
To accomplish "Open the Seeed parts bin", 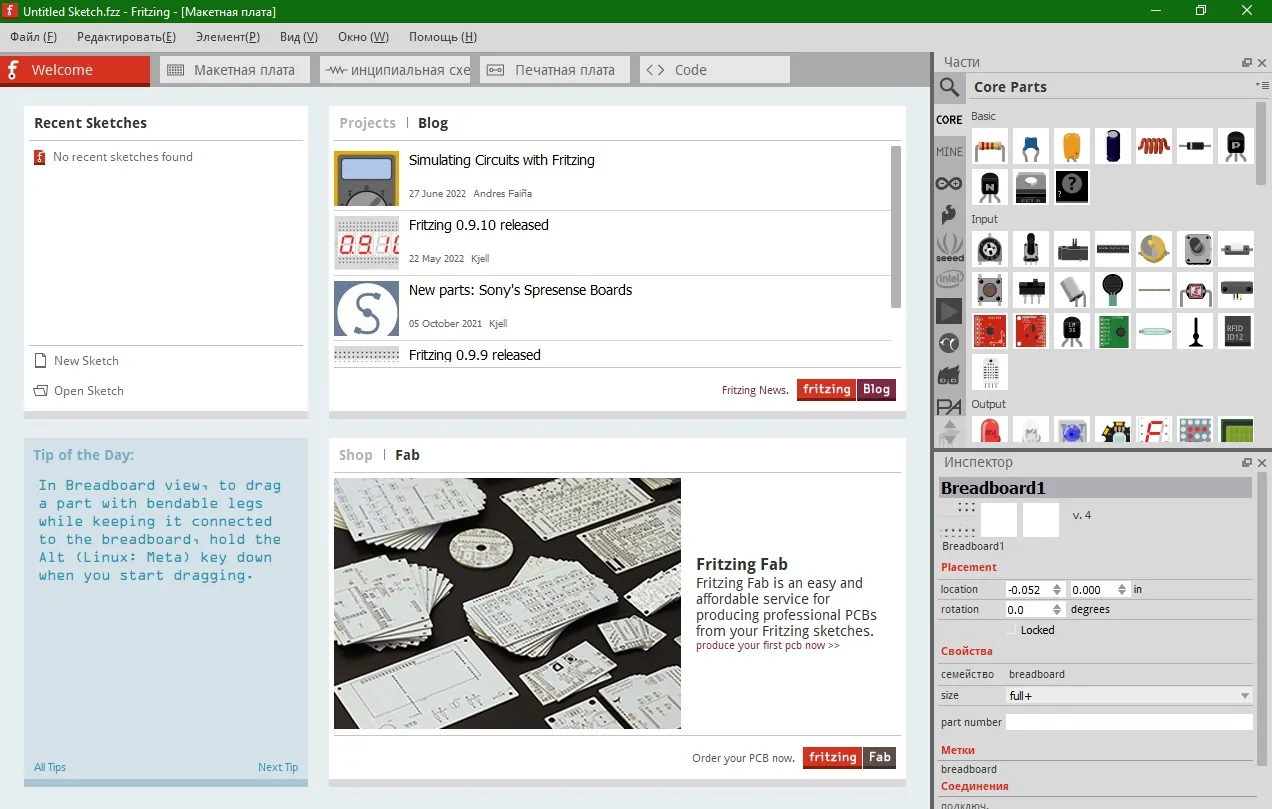I will coord(949,247).
